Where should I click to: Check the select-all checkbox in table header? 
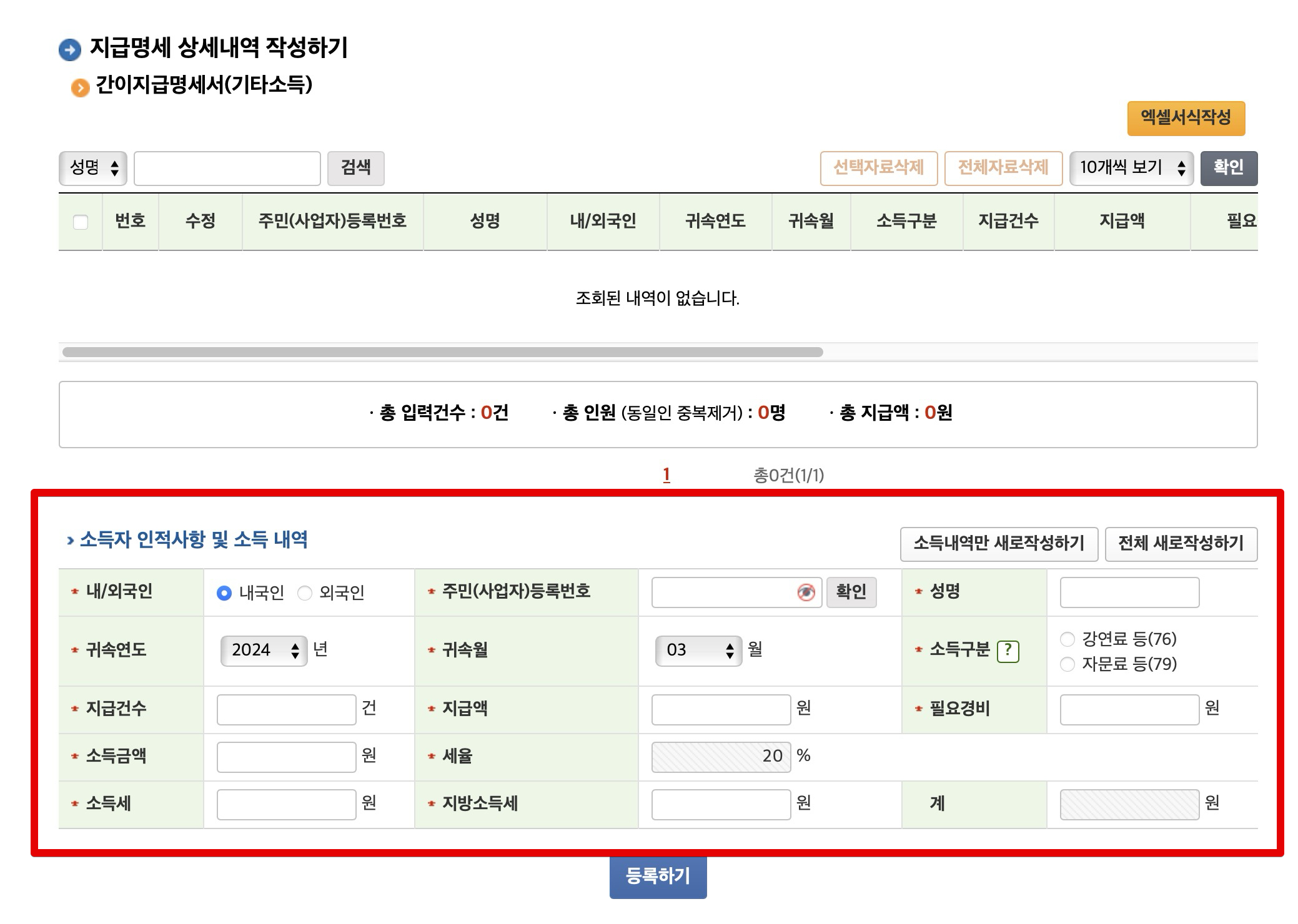[x=81, y=222]
